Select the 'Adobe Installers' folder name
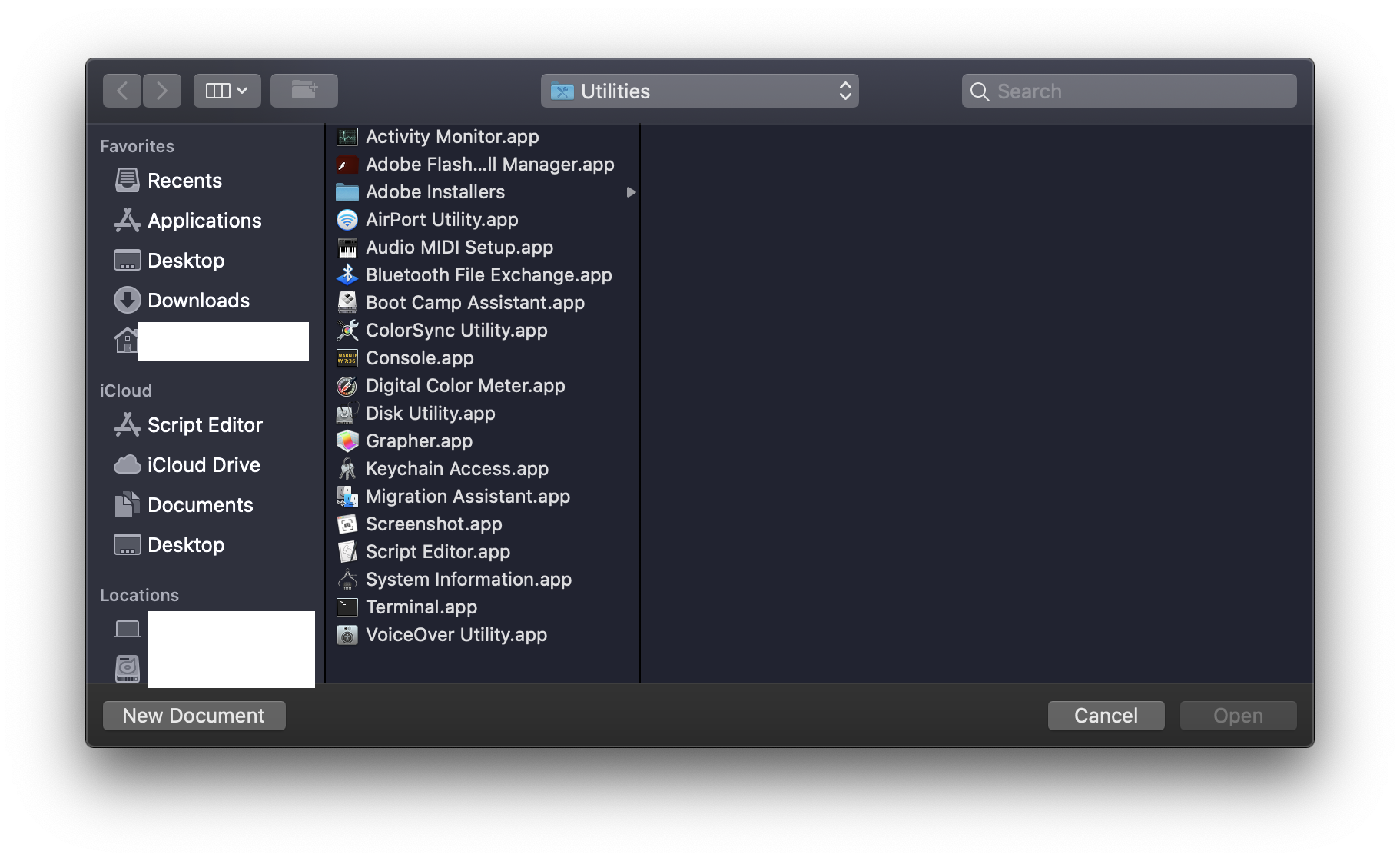Image resolution: width=1400 pixels, height=861 pixels. click(436, 192)
